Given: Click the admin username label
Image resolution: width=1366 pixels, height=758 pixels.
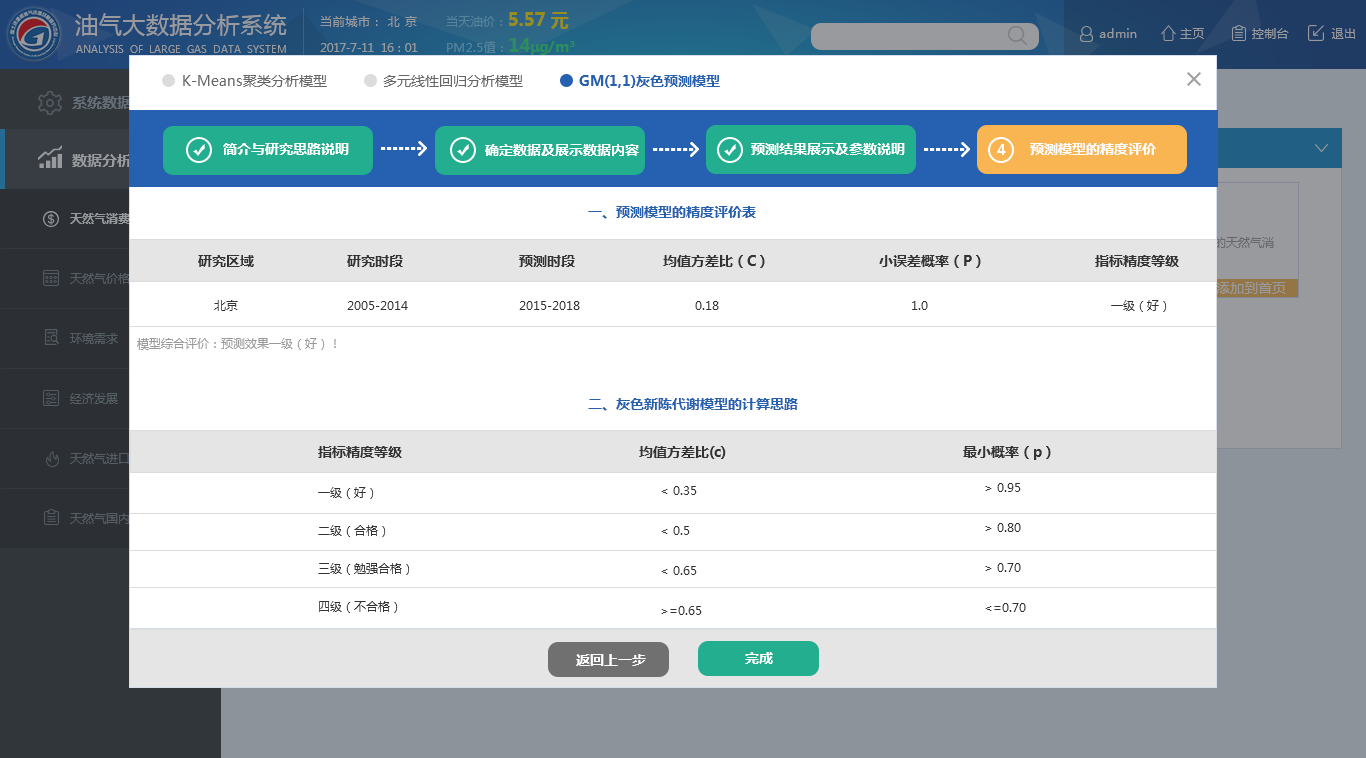Looking at the screenshot, I should click(1118, 34).
